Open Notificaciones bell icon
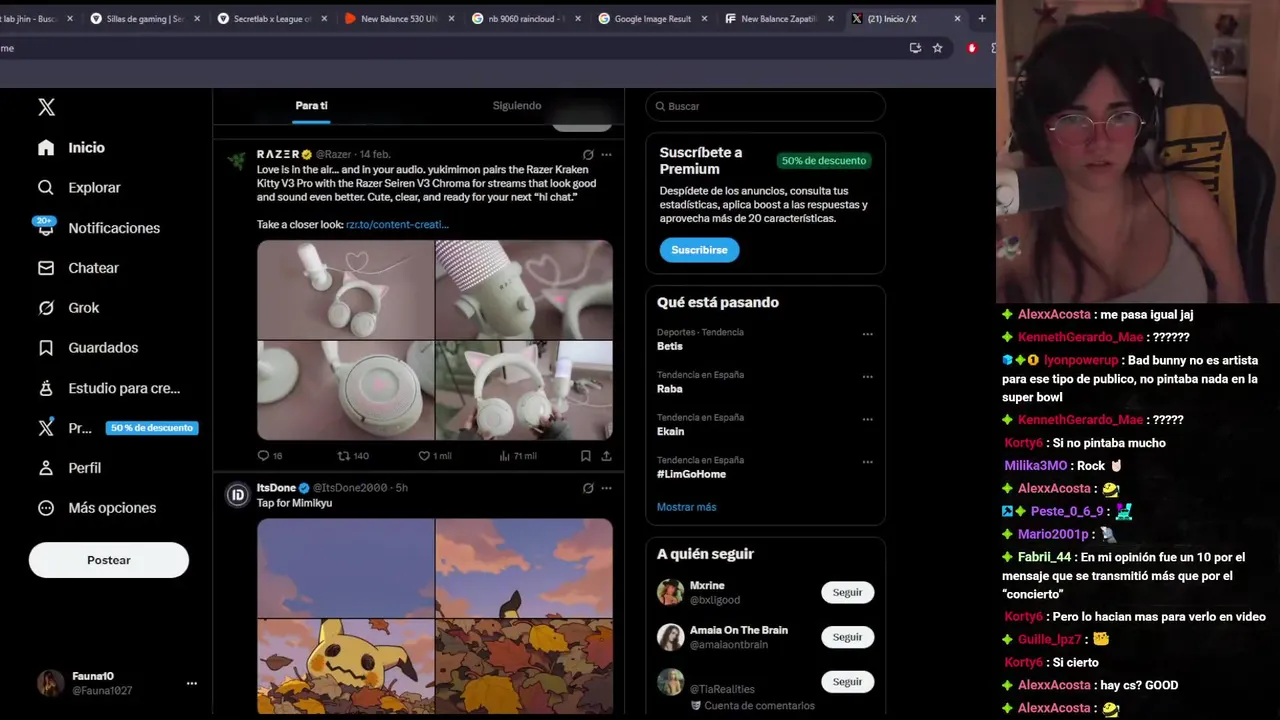This screenshot has height=720, width=1280. pos(45,227)
